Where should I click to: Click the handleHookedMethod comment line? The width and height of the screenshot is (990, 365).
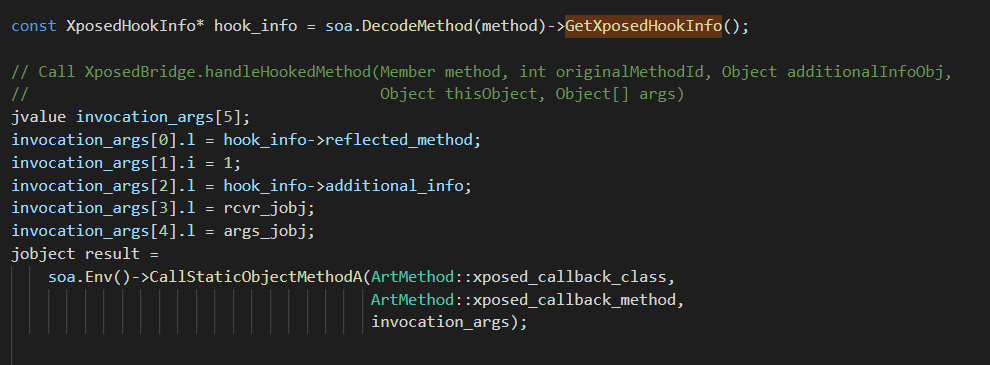pos(481,72)
